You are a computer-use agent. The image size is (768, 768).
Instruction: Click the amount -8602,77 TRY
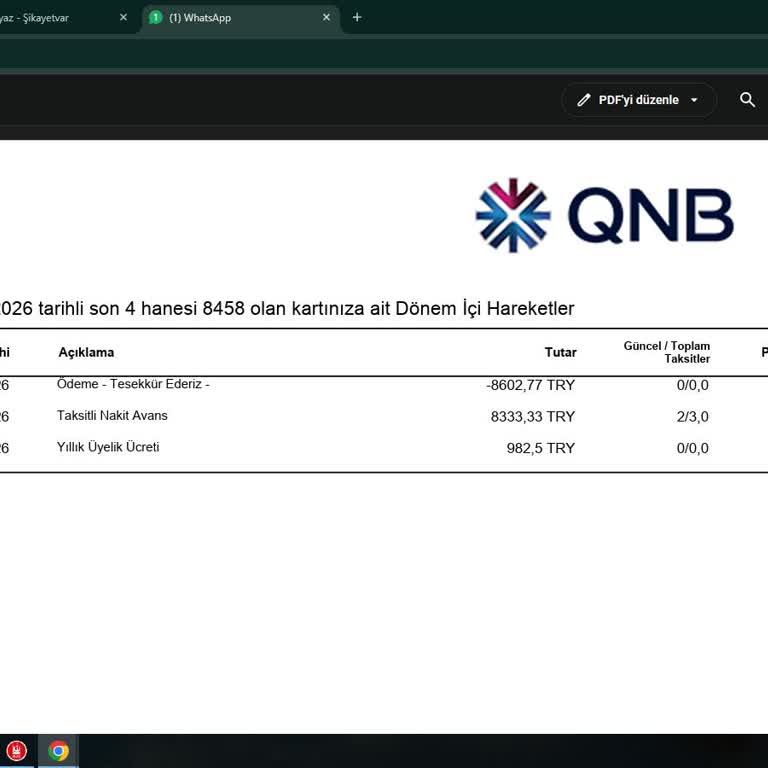[x=530, y=385]
